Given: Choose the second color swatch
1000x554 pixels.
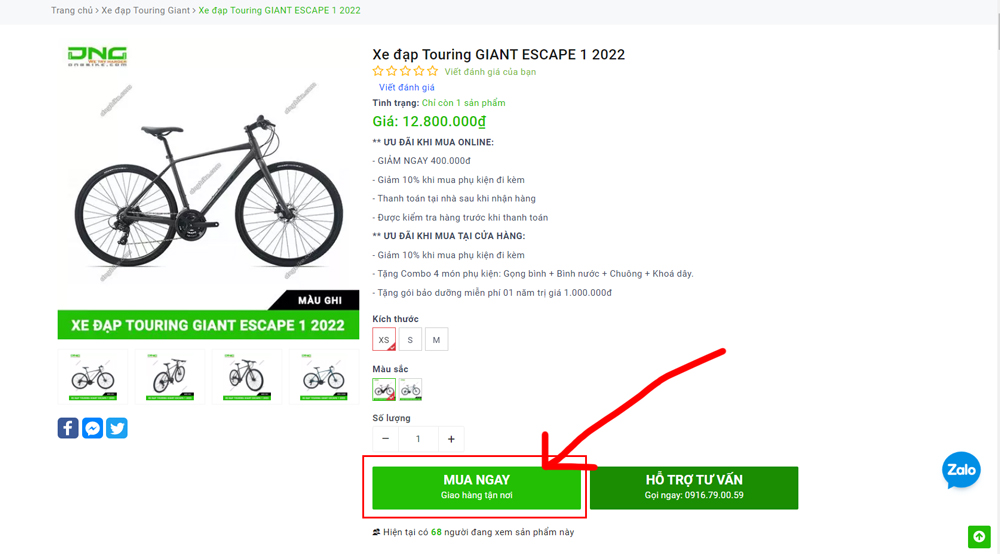Looking at the screenshot, I should coord(410,389).
